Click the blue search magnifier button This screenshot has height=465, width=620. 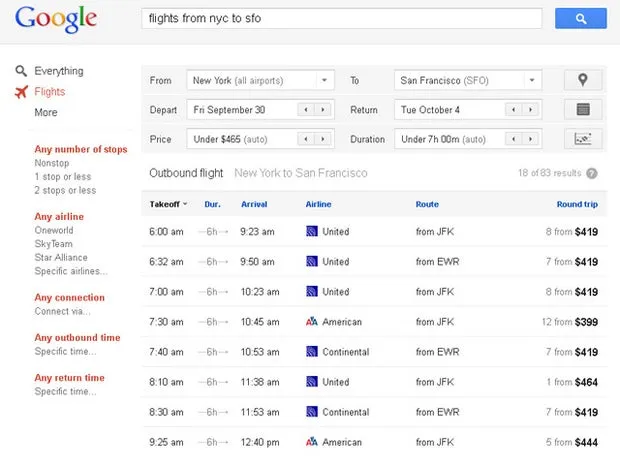tap(580, 18)
